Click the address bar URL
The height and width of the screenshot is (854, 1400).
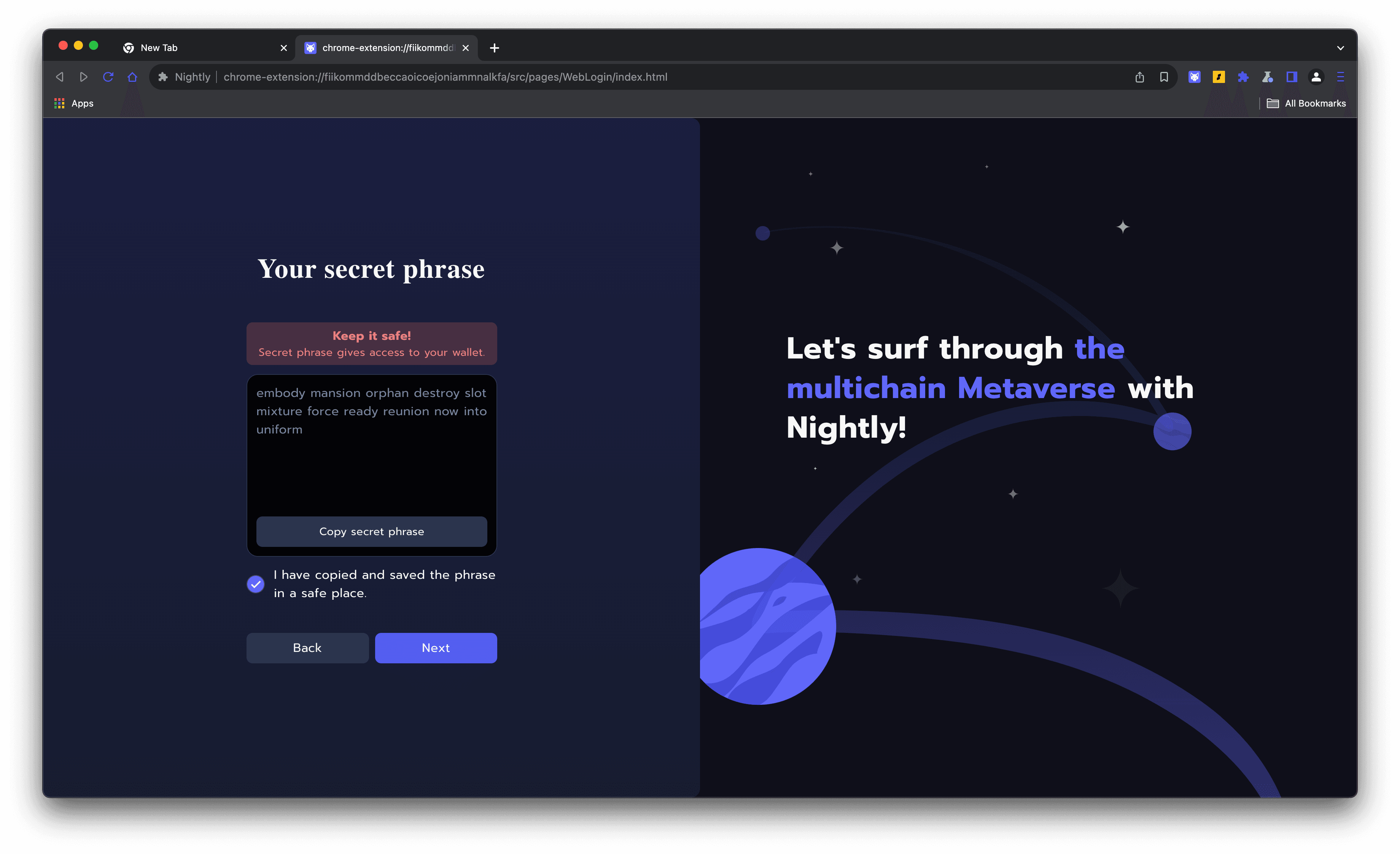point(445,77)
